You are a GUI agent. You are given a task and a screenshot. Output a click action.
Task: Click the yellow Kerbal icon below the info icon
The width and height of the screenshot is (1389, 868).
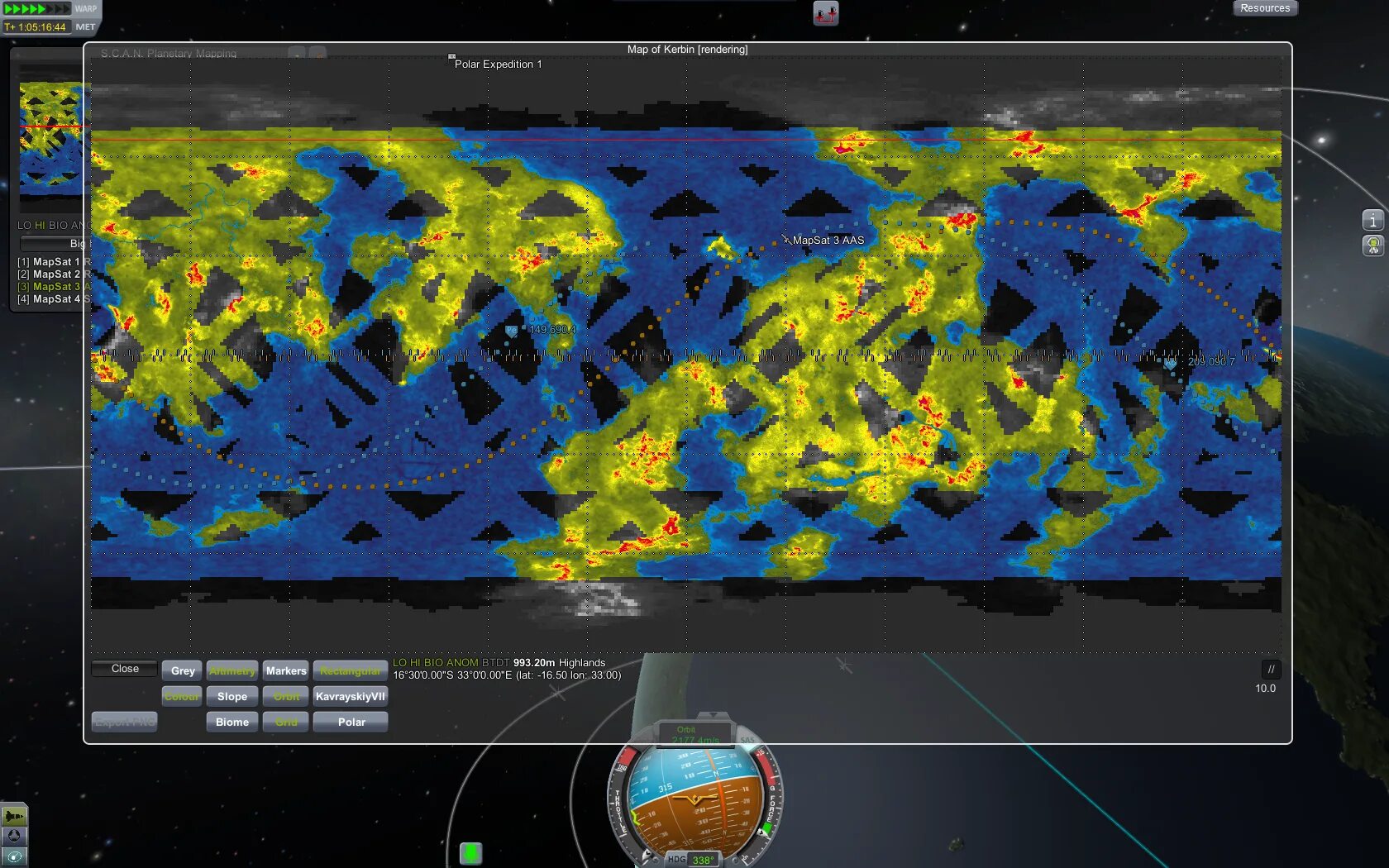pyautogui.click(x=1372, y=246)
